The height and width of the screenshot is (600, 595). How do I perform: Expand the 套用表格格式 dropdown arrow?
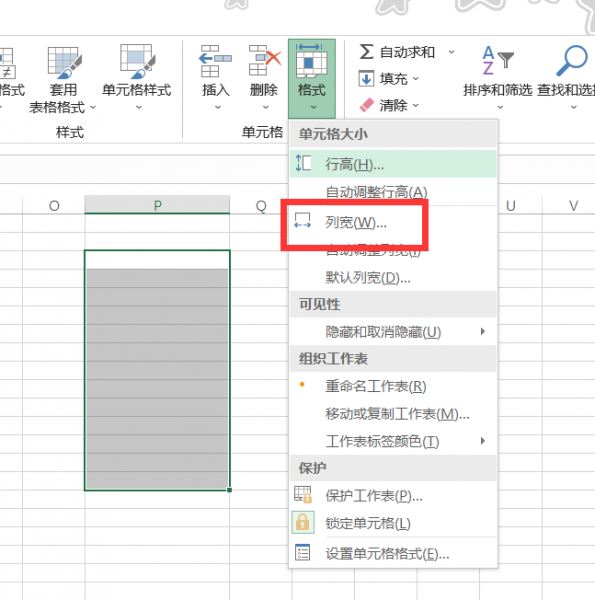pyautogui.click(x=93, y=108)
